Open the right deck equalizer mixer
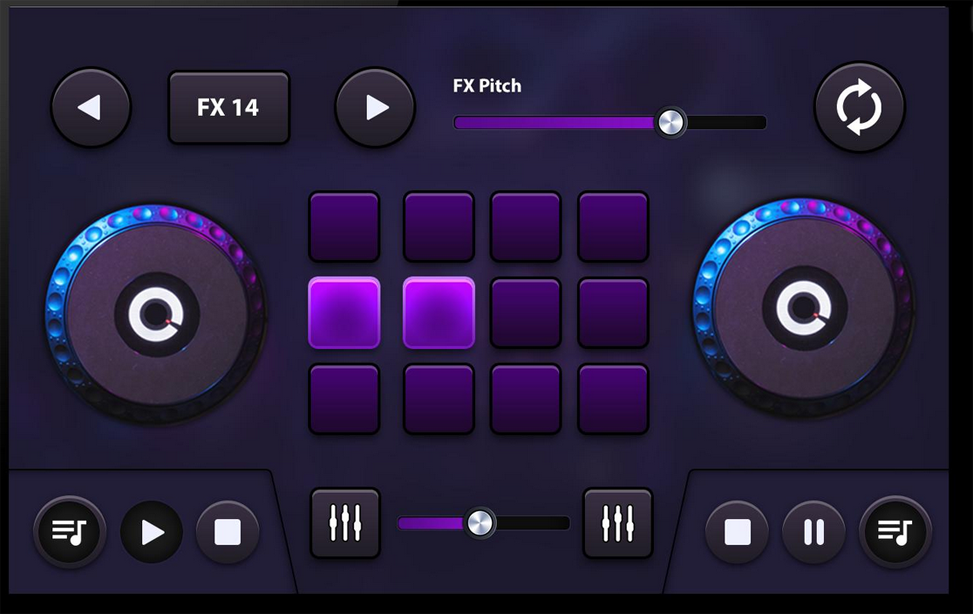 click(x=617, y=523)
